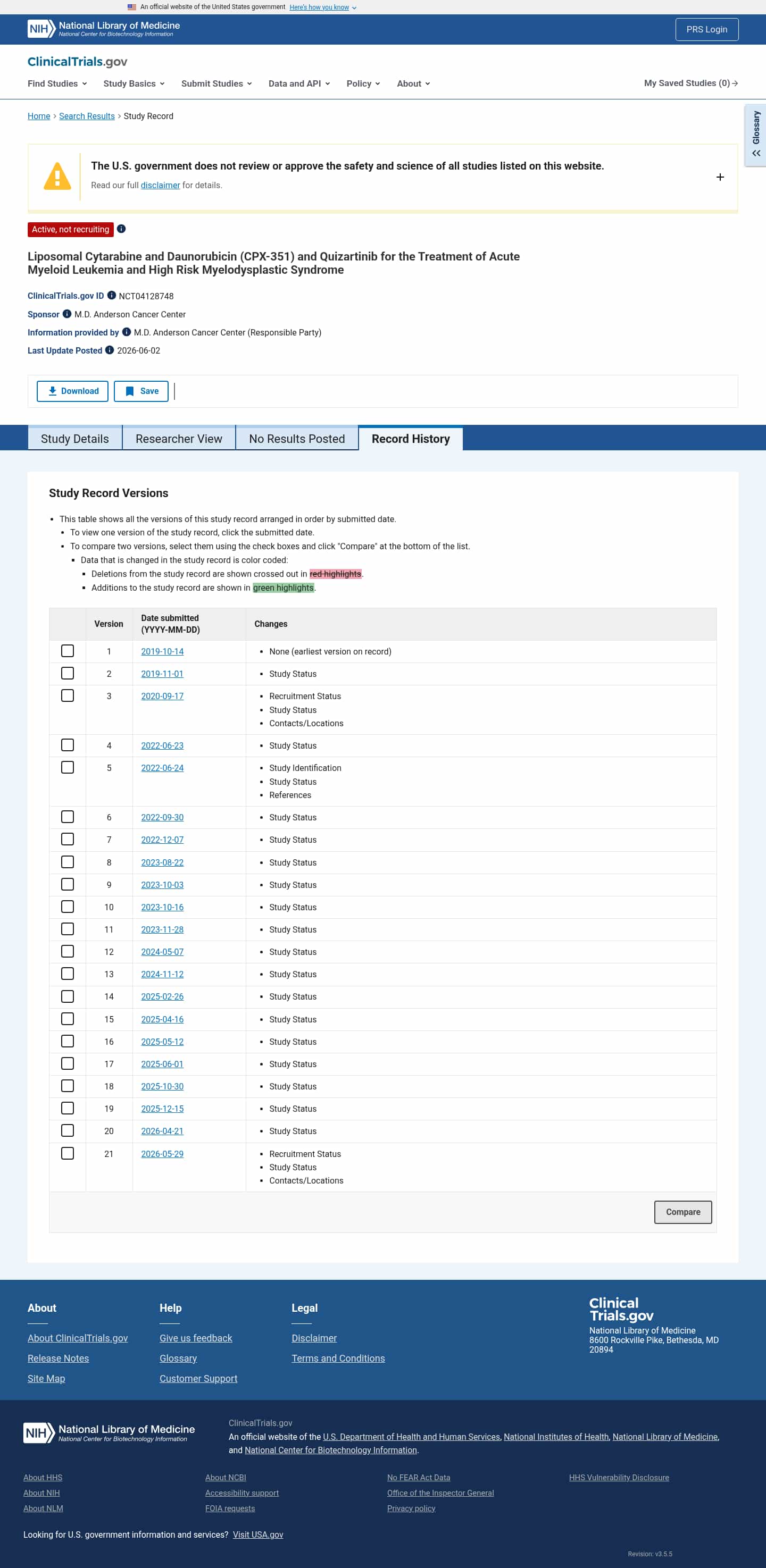
Task: Expand the Find Studies menu
Action: pos(57,83)
